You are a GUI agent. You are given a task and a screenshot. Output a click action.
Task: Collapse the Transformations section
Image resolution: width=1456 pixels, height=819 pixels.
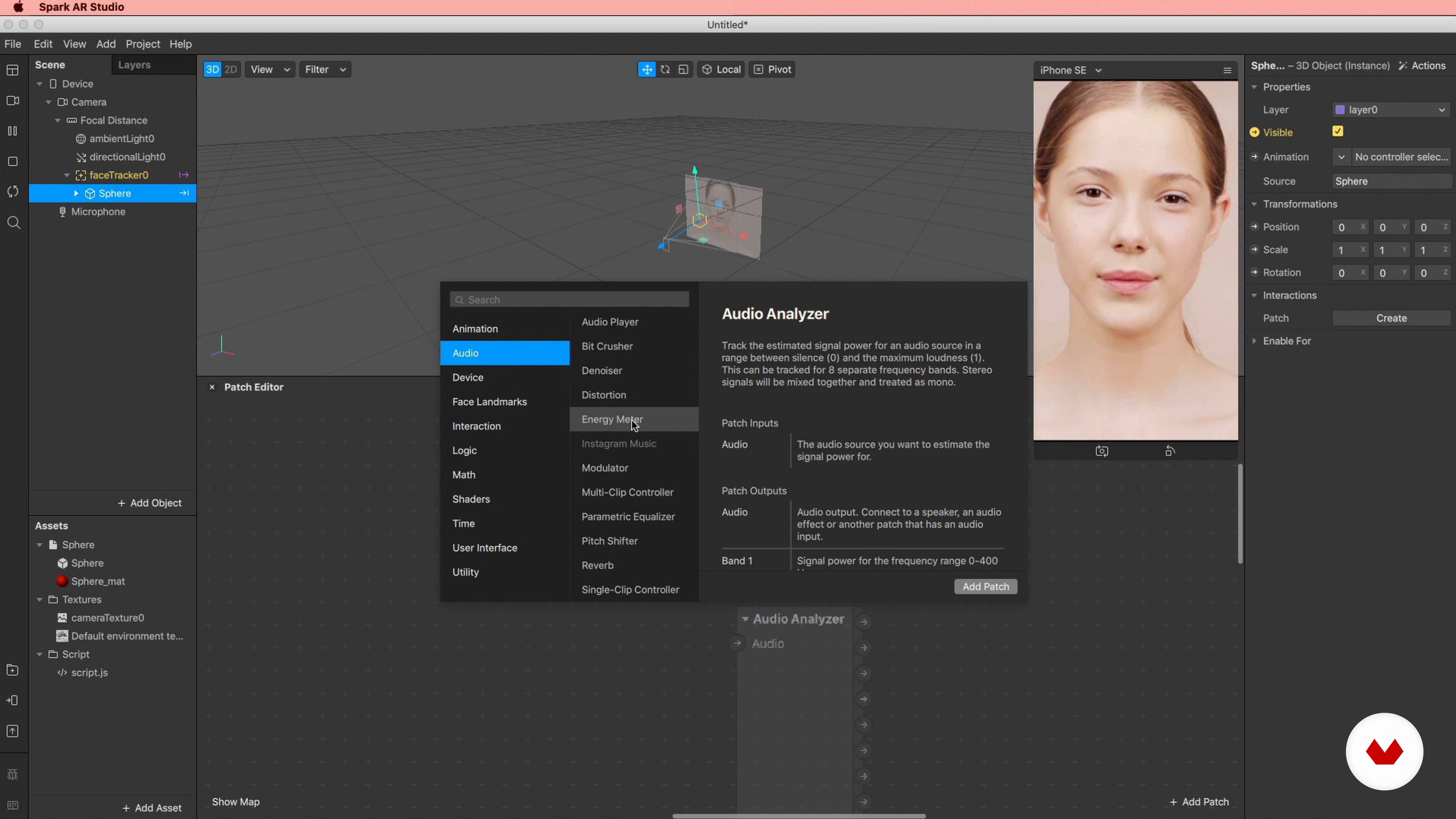pyautogui.click(x=1254, y=204)
